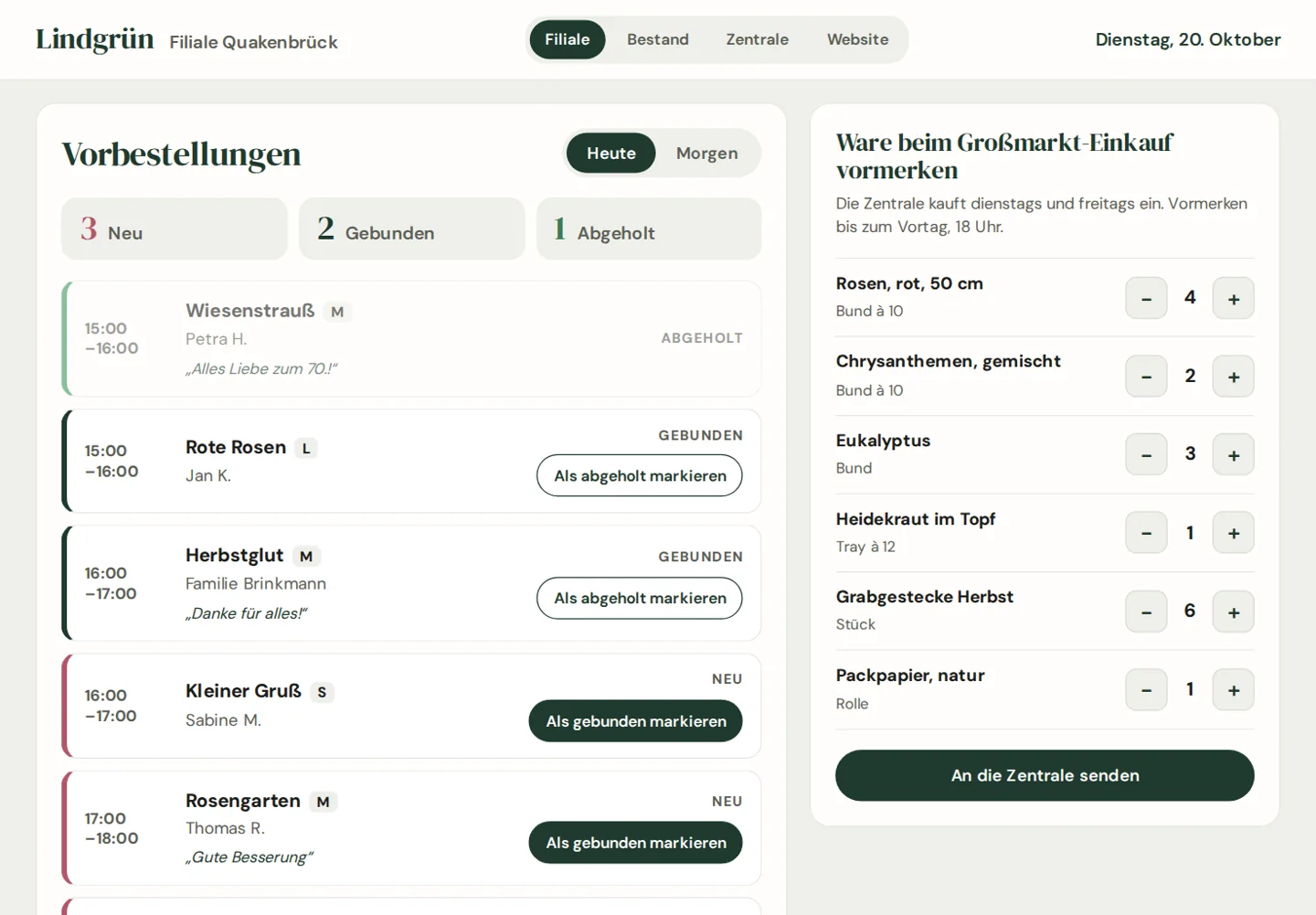Go to the Zentrale tab
The image size is (1316, 915).
(758, 39)
